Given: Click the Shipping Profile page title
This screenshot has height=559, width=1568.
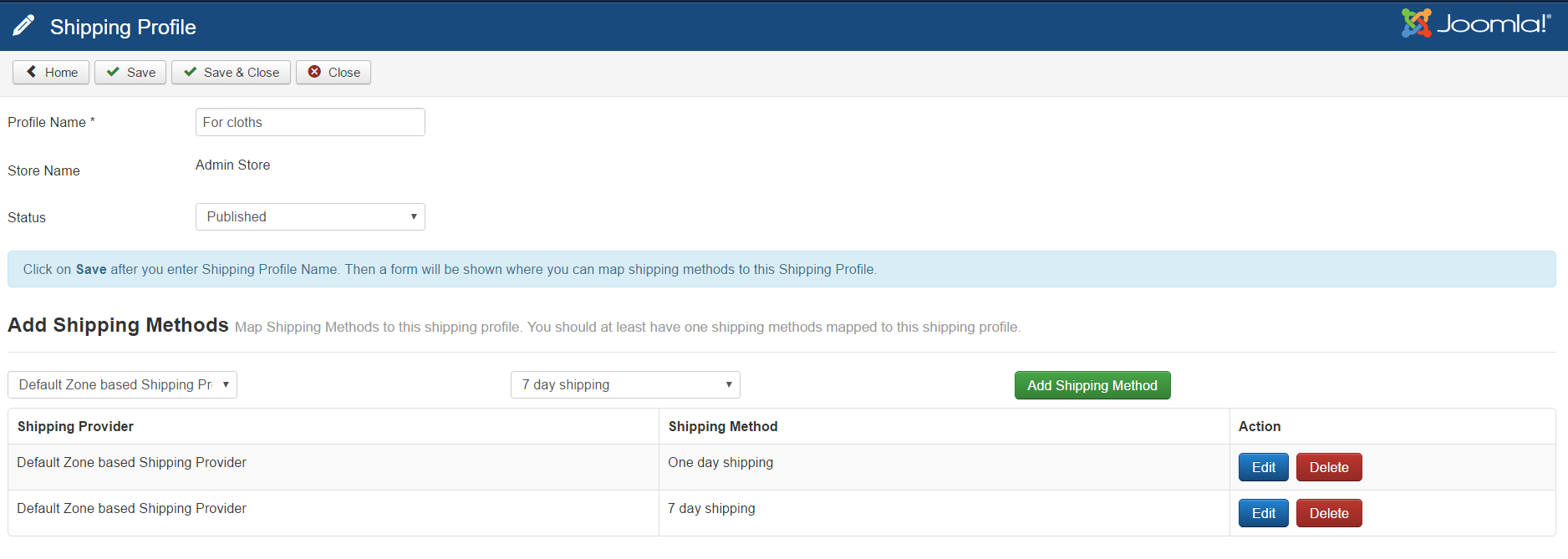Looking at the screenshot, I should (123, 27).
